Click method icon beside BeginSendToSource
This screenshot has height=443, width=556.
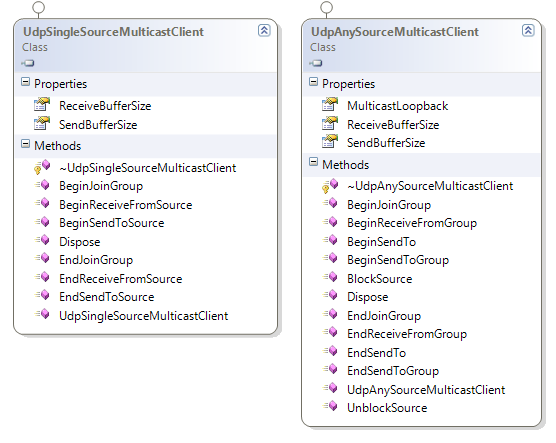(43, 222)
